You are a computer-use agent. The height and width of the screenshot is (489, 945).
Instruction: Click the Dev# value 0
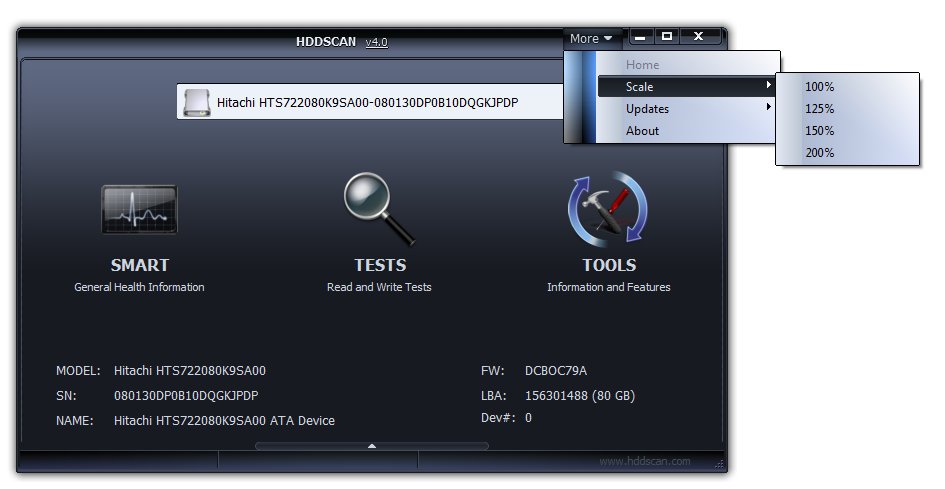pos(529,418)
